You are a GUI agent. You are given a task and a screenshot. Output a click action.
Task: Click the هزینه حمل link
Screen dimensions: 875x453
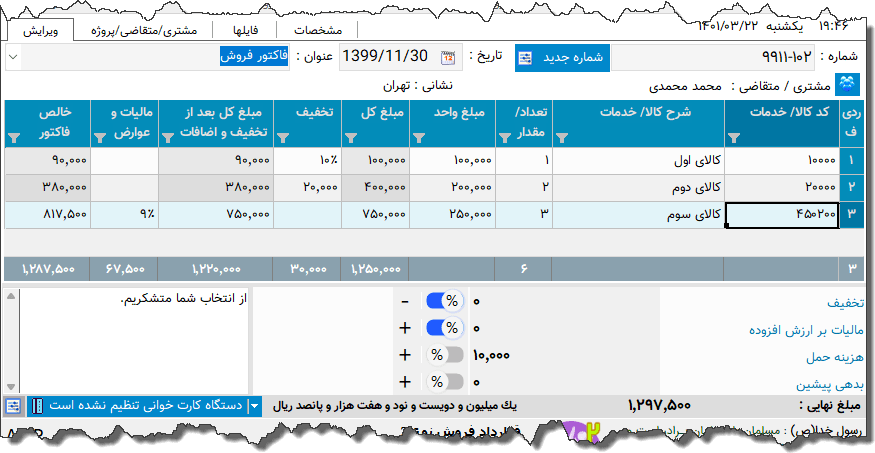coord(835,357)
